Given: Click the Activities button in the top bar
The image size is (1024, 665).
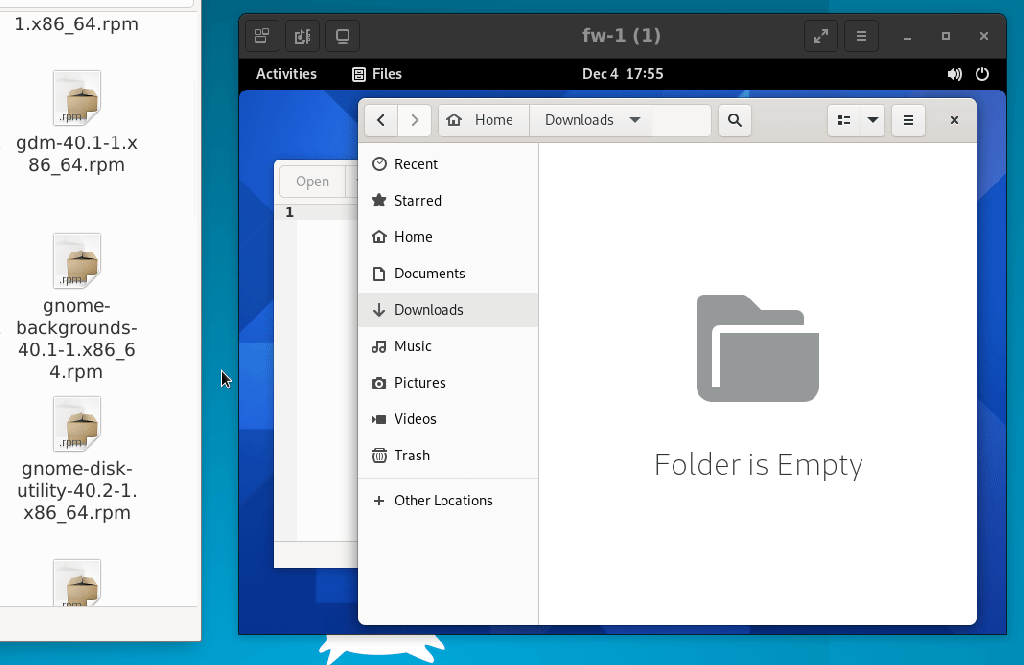Looking at the screenshot, I should [286, 74].
